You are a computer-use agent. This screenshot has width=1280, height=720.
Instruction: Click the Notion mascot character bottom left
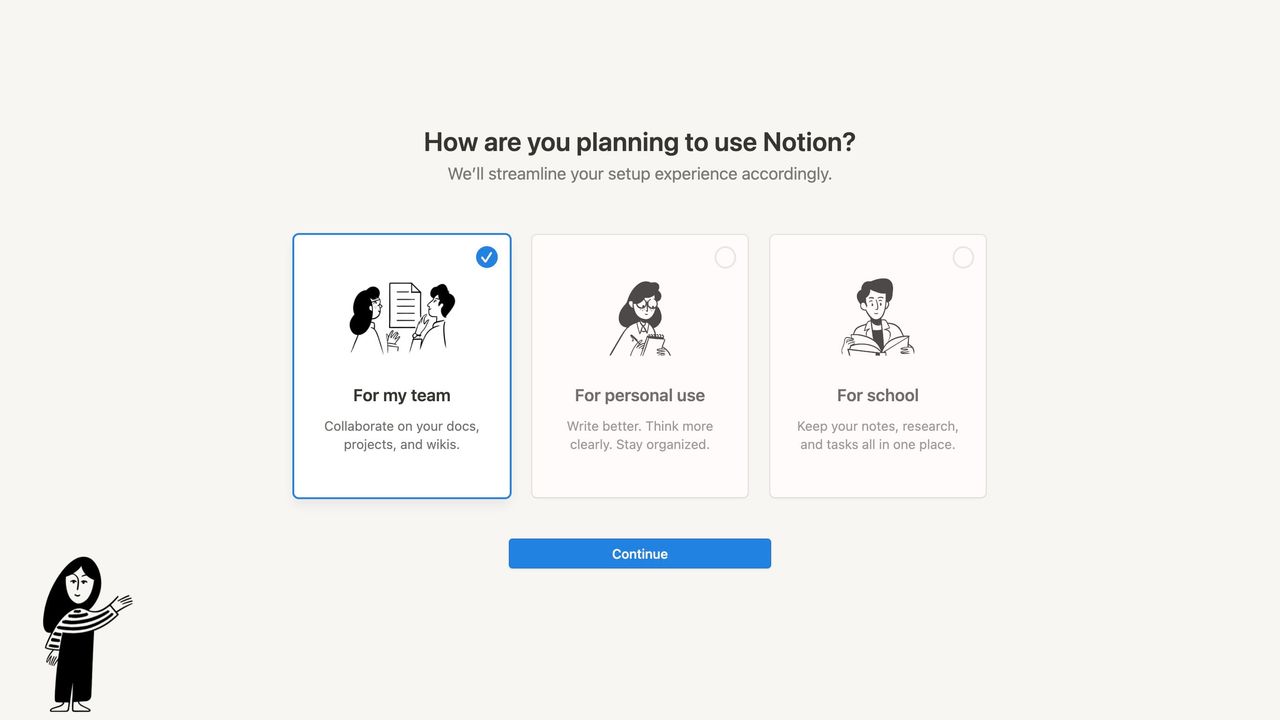[85, 630]
